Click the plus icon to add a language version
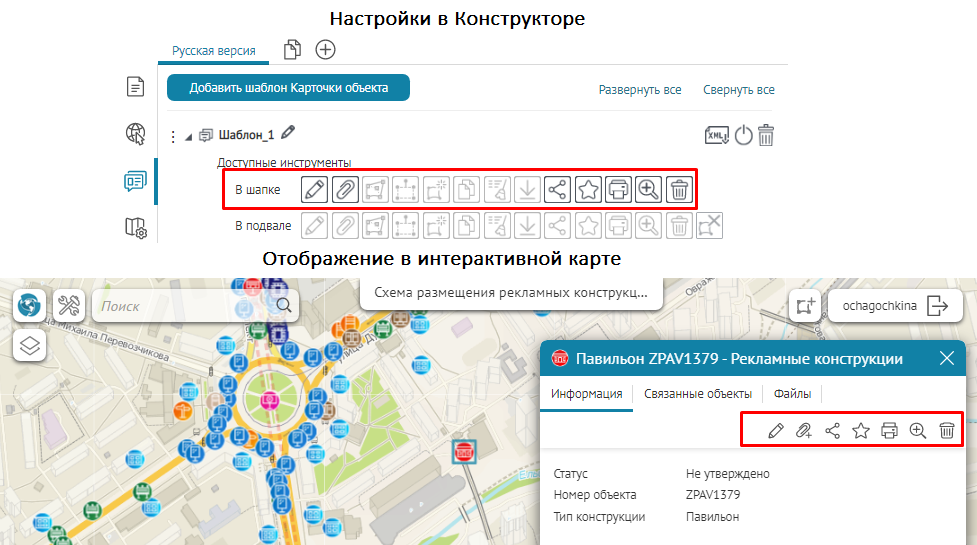The image size is (977, 545). (325, 49)
